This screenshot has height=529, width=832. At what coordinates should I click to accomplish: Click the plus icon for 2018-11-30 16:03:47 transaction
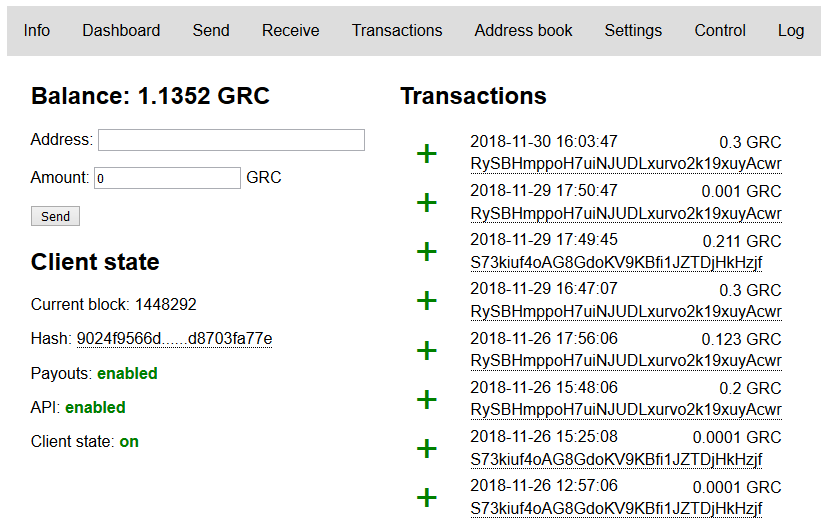pyautogui.click(x=427, y=154)
